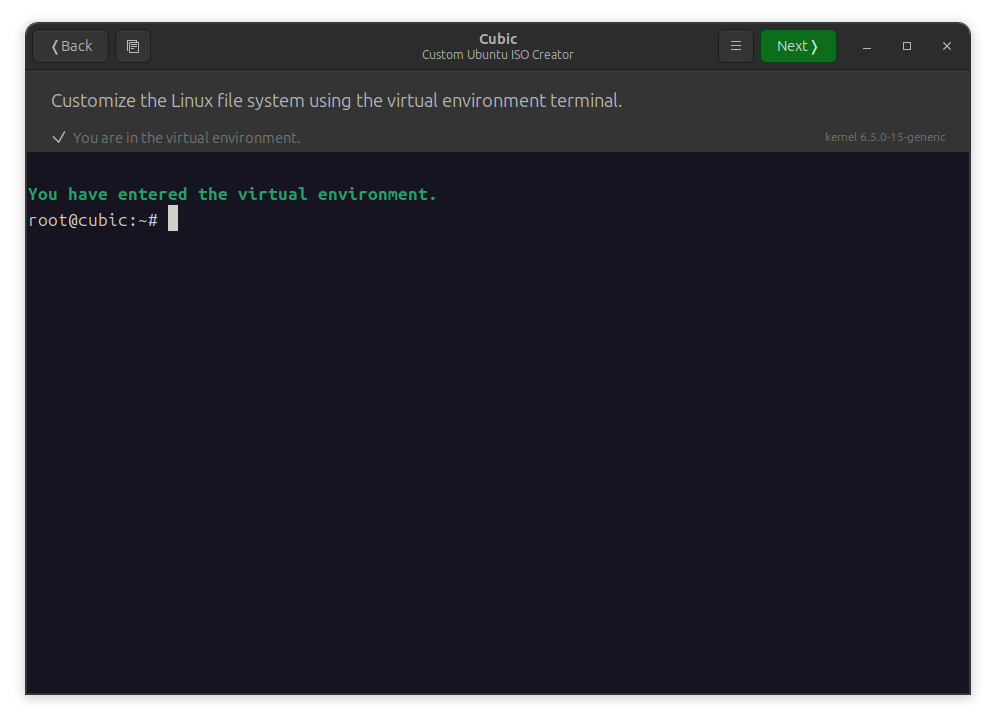Click the chevron inside the Back button
Viewport: 996px width, 723px height.
point(54,45)
